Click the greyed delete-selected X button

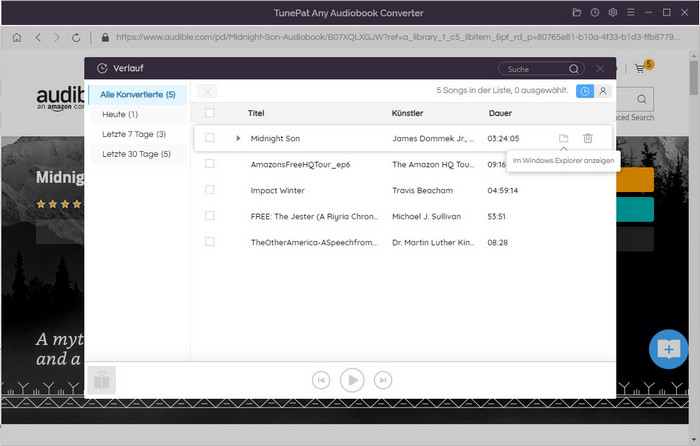207,91
